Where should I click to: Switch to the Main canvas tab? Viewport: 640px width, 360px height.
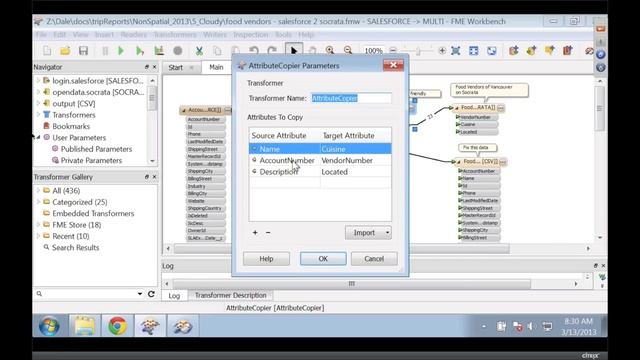click(x=216, y=67)
